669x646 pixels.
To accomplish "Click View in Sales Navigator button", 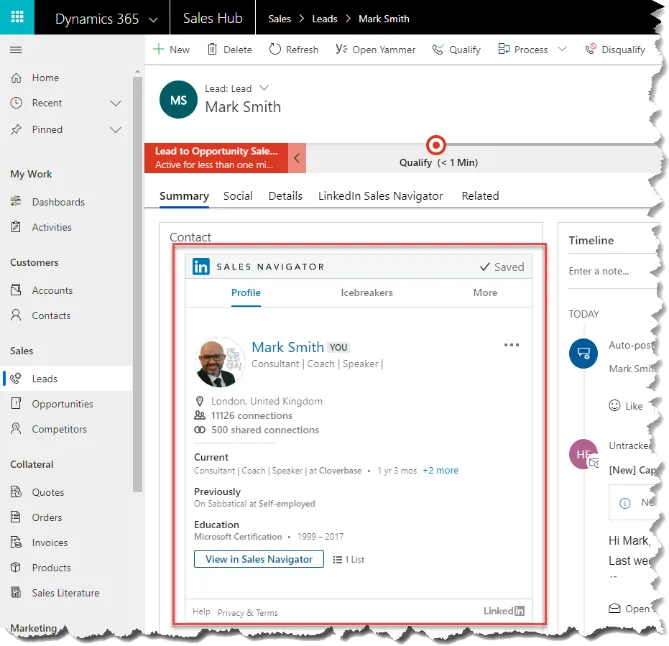I will tap(259, 560).
